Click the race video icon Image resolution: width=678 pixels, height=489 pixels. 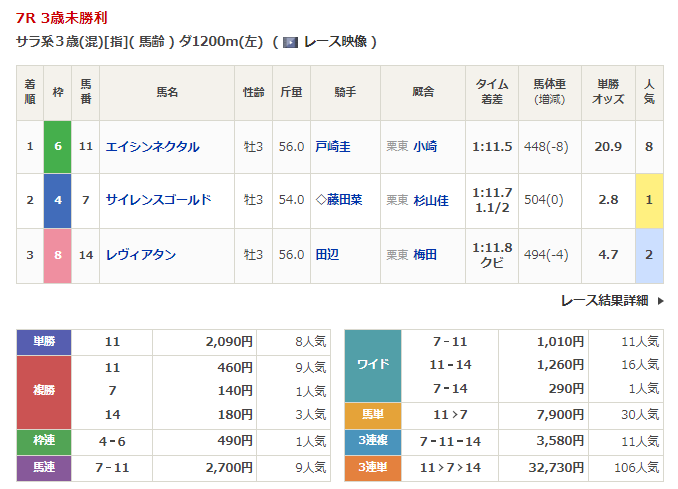pos(290,42)
